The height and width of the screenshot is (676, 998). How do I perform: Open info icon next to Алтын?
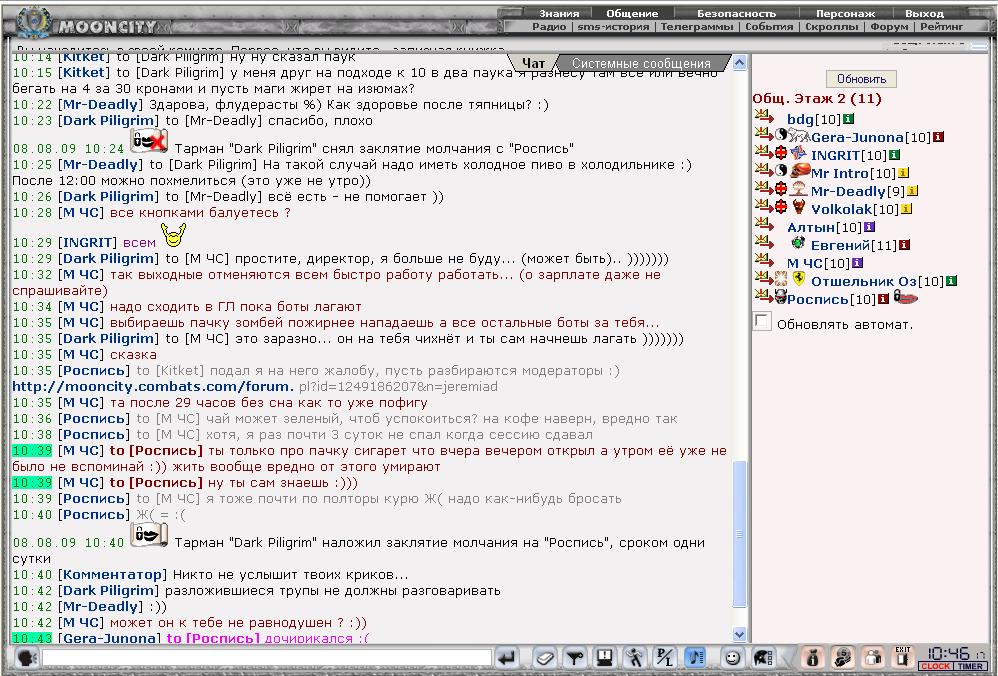[869, 227]
